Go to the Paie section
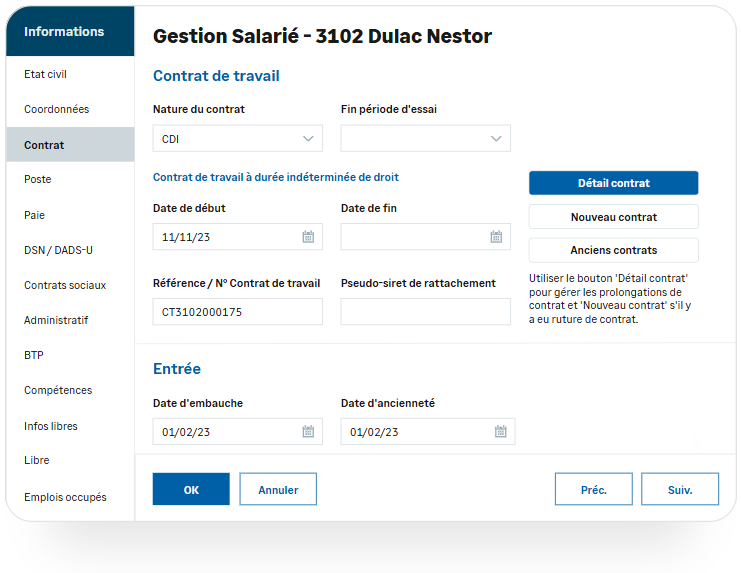Viewport: 741px width, 573px height. (35, 215)
